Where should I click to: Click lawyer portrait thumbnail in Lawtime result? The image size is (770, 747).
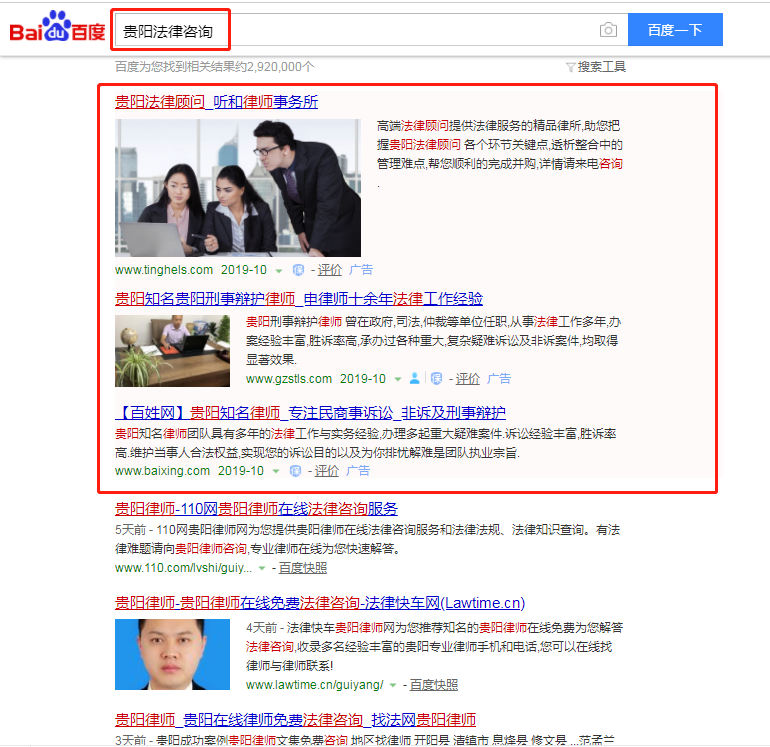(x=174, y=655)
